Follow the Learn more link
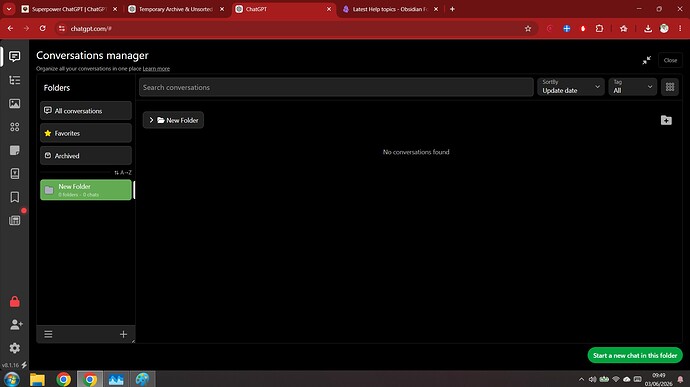Screen dimensions: 690x387 156,69
